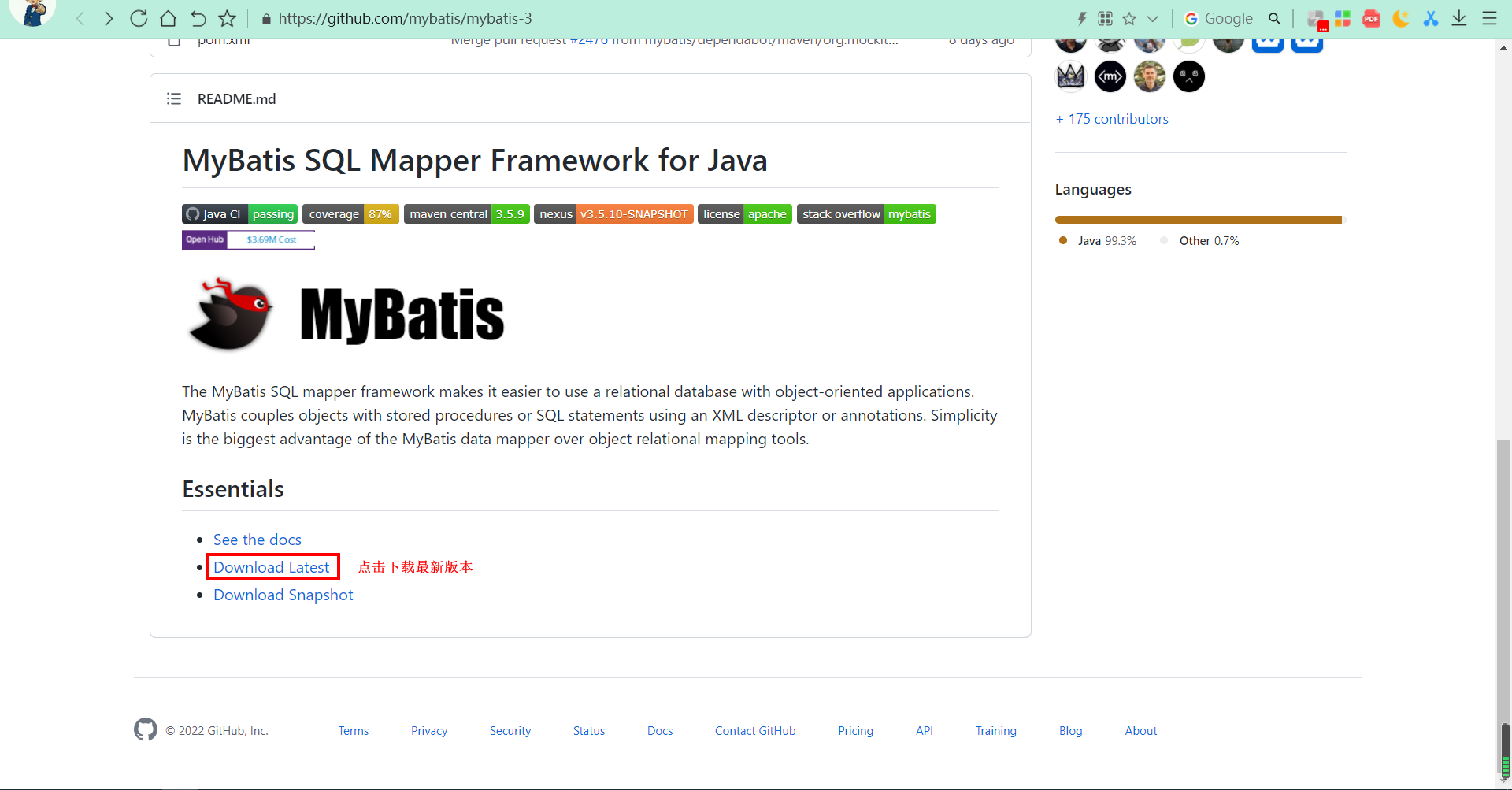Open the Terms footer link
Screen dimensions: 1512x790
[354, 731]
